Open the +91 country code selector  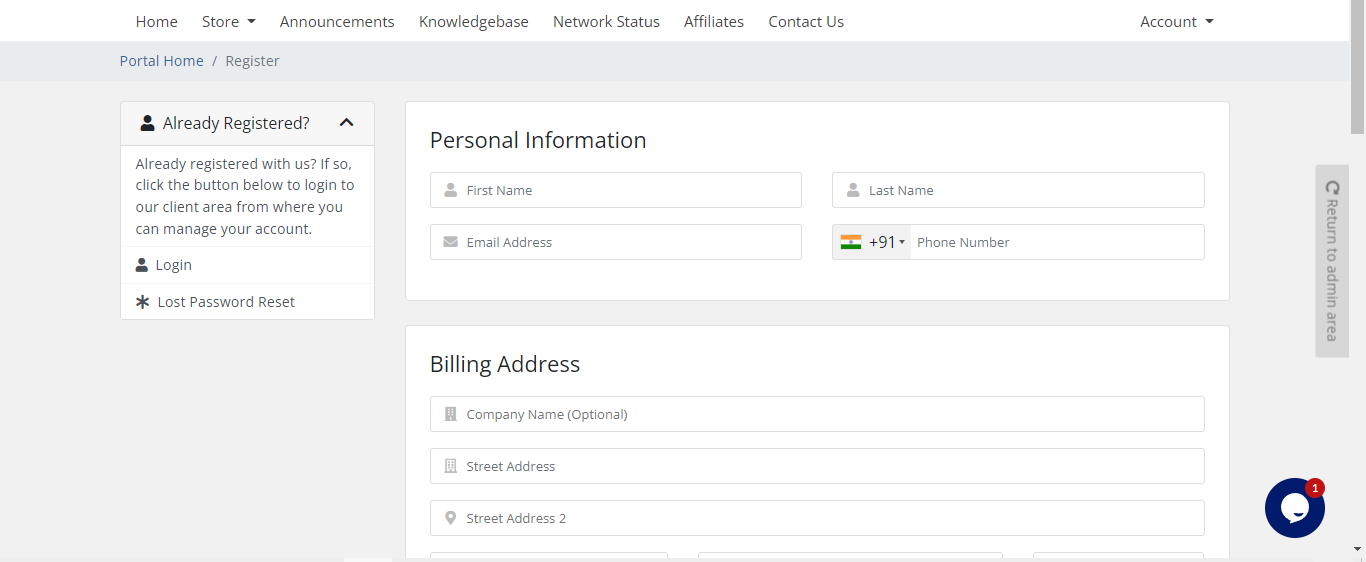pyautogui.click(x=886, y=242)
